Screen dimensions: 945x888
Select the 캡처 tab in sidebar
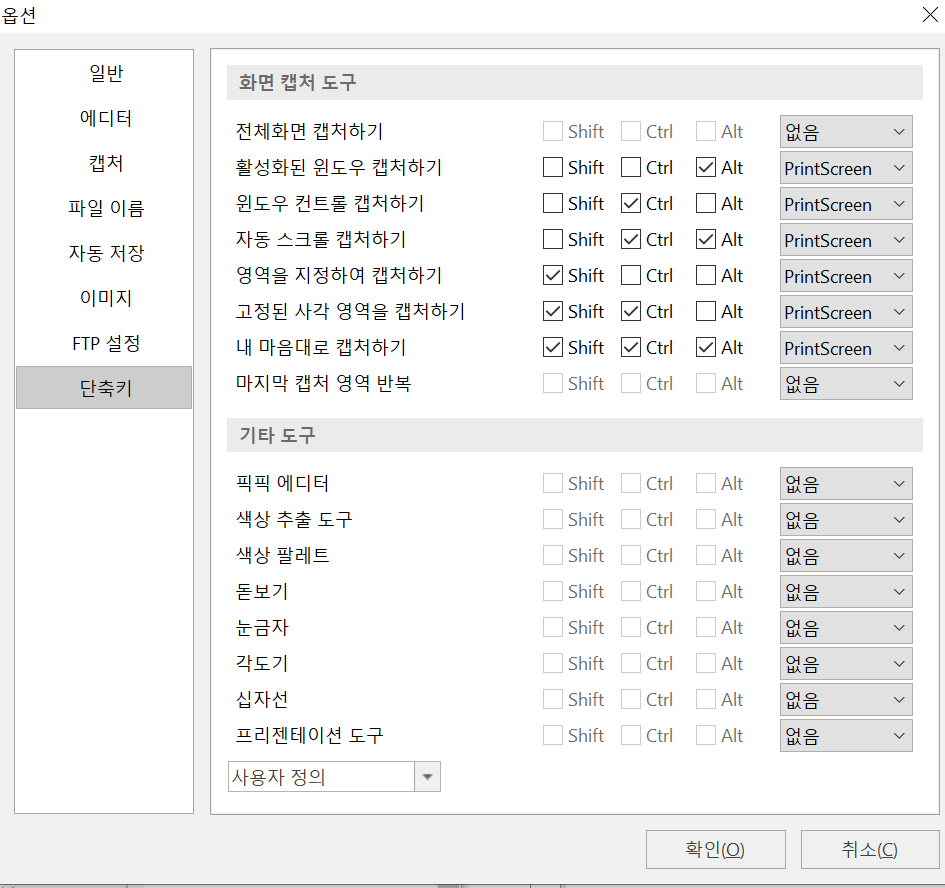tap(105, 163)
